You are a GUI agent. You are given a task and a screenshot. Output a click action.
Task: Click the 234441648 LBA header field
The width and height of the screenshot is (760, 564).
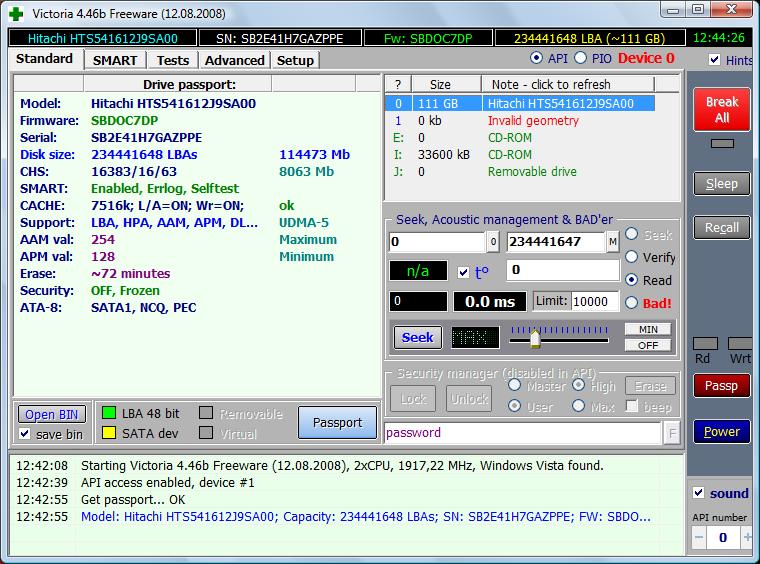[x=589, y=38]
